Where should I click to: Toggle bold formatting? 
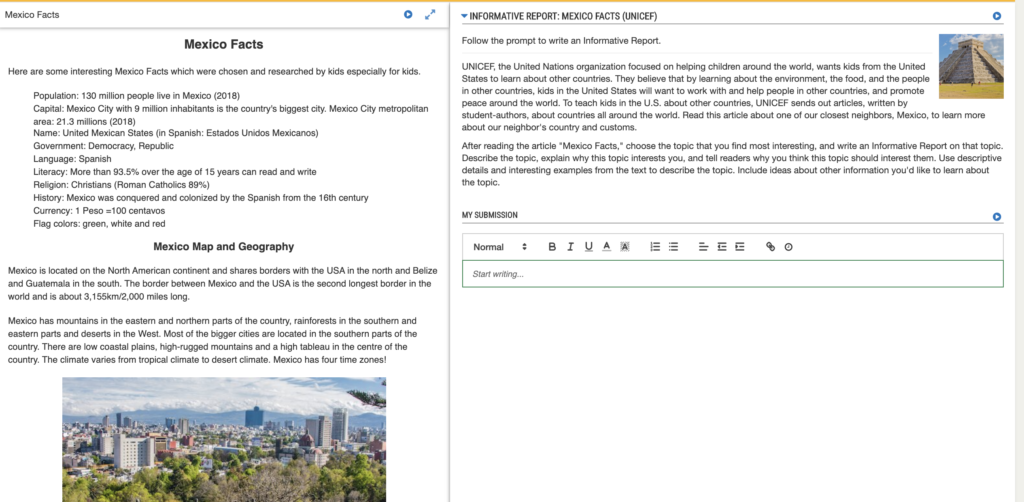(552, 247)
